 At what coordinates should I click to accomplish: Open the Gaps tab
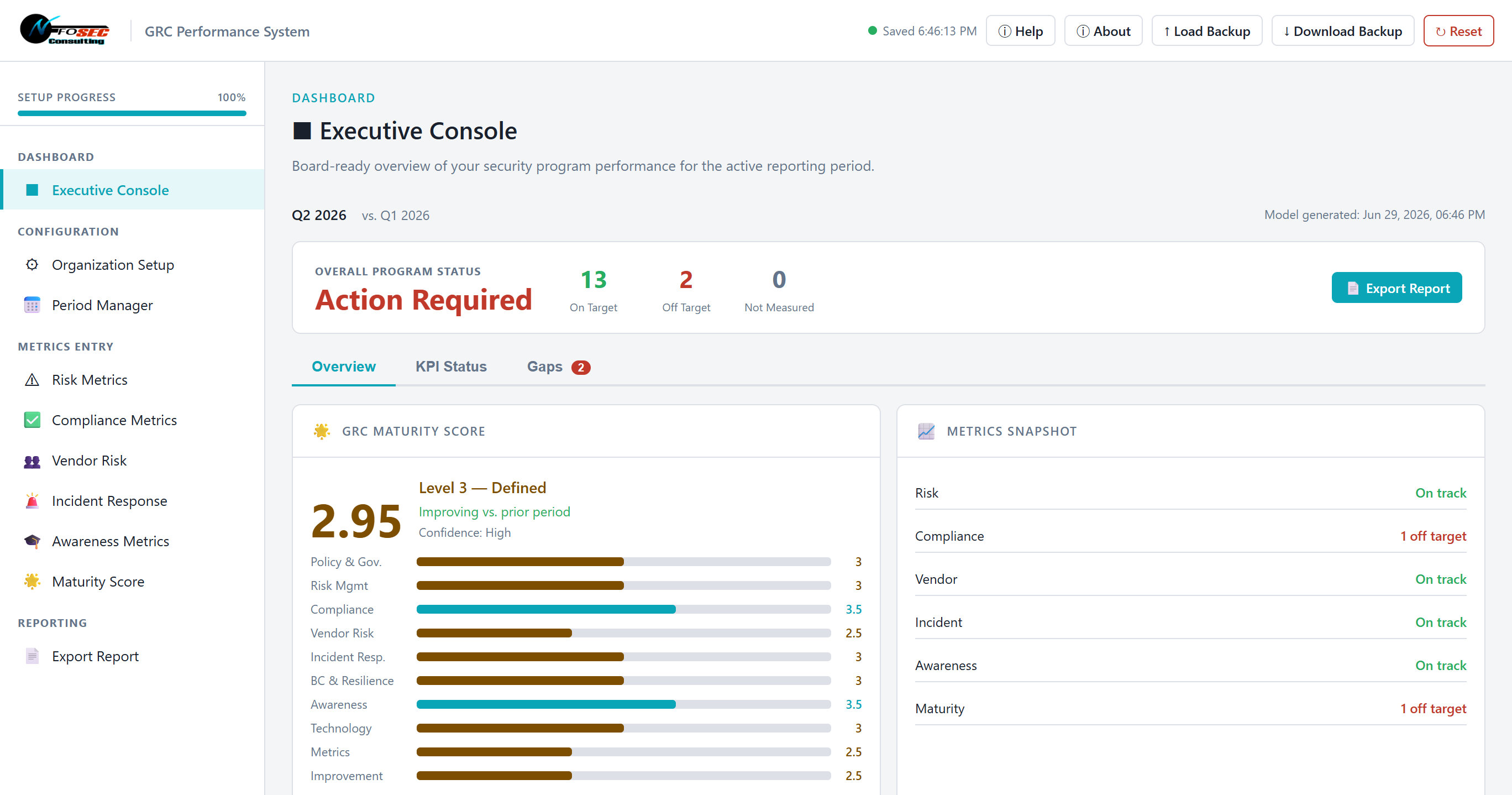tap(558, 367)
